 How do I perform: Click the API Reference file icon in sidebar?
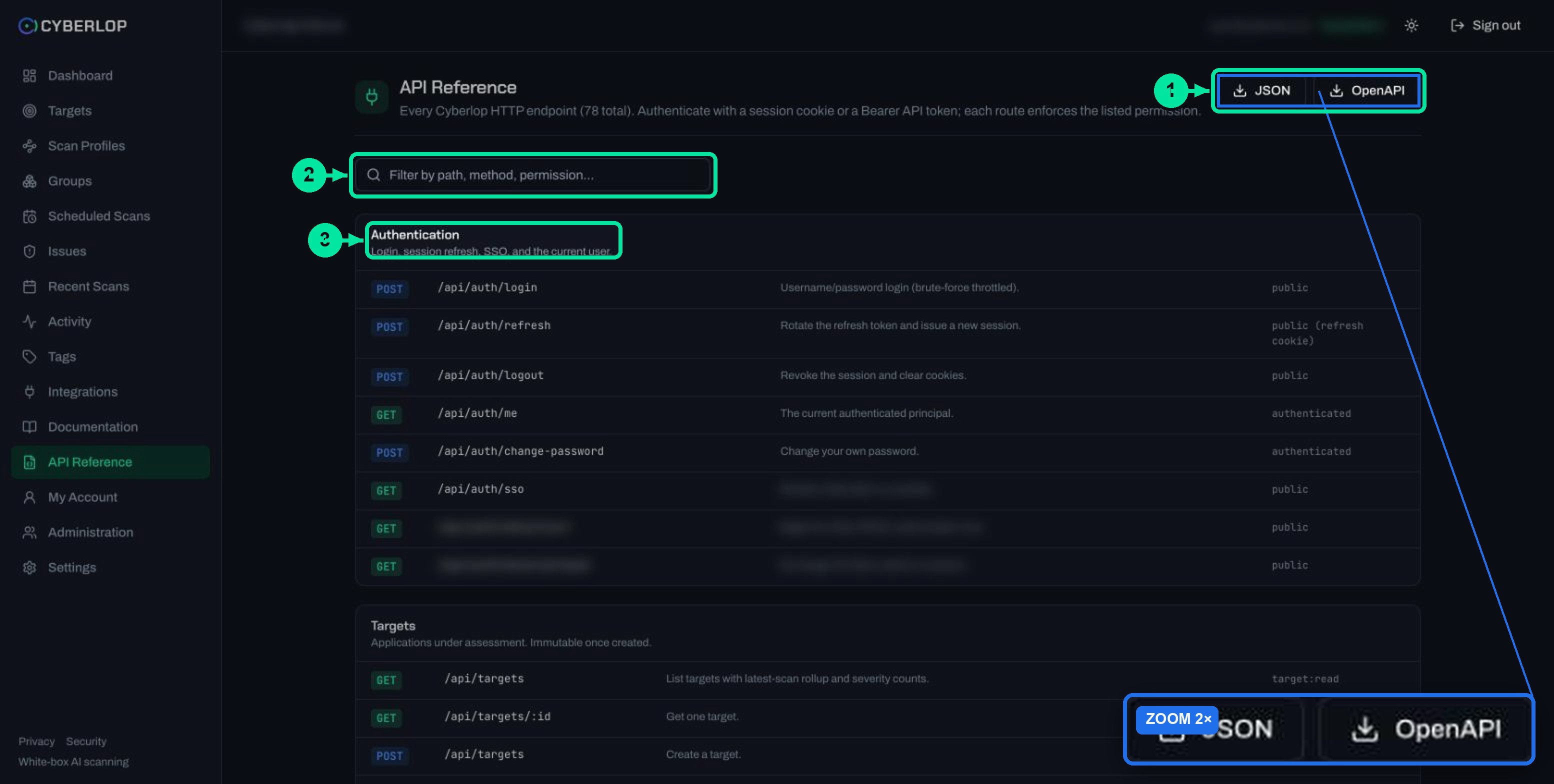[29, 462]
